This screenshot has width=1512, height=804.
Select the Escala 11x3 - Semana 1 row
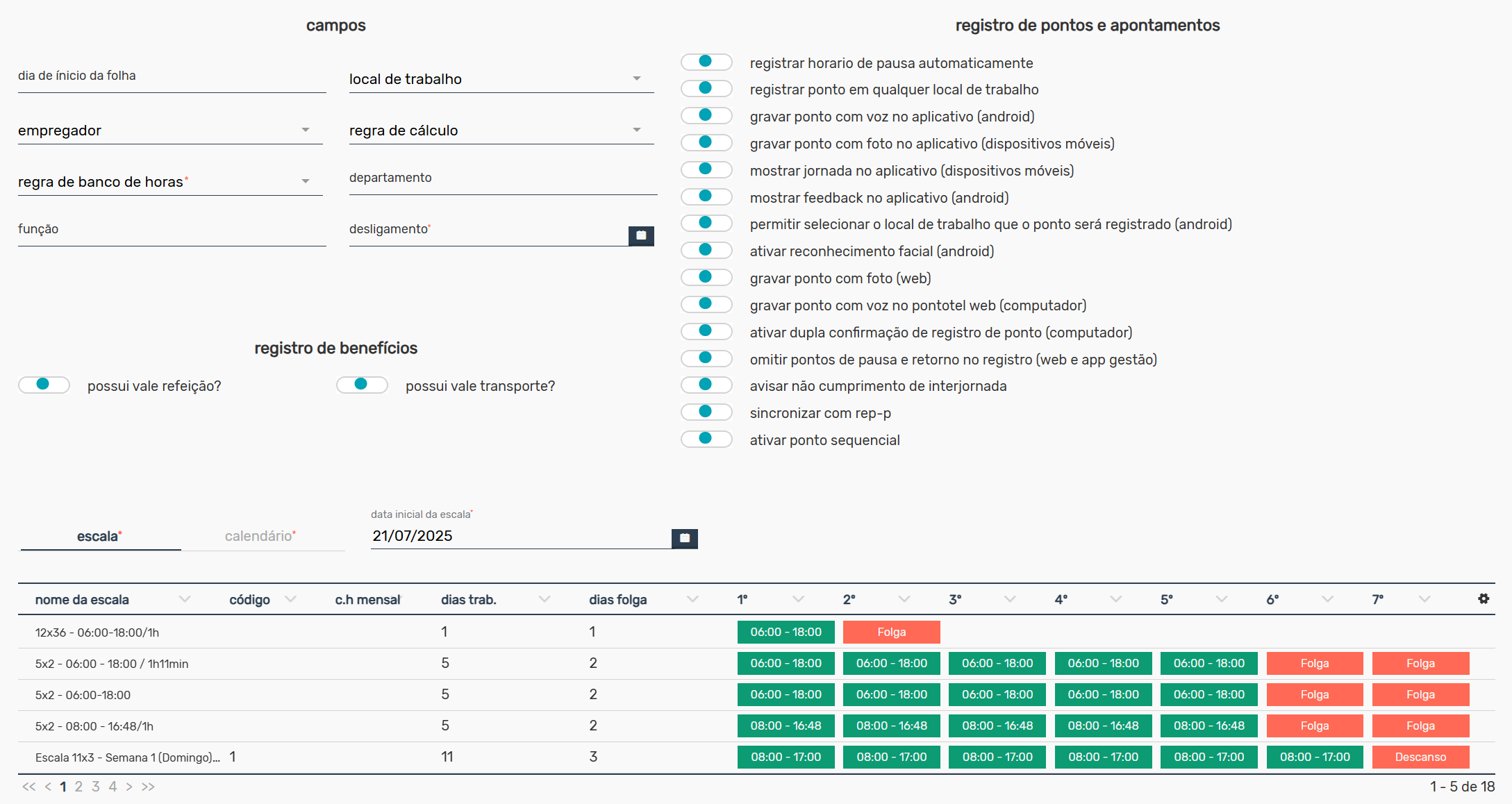click(x=756, y=757)
